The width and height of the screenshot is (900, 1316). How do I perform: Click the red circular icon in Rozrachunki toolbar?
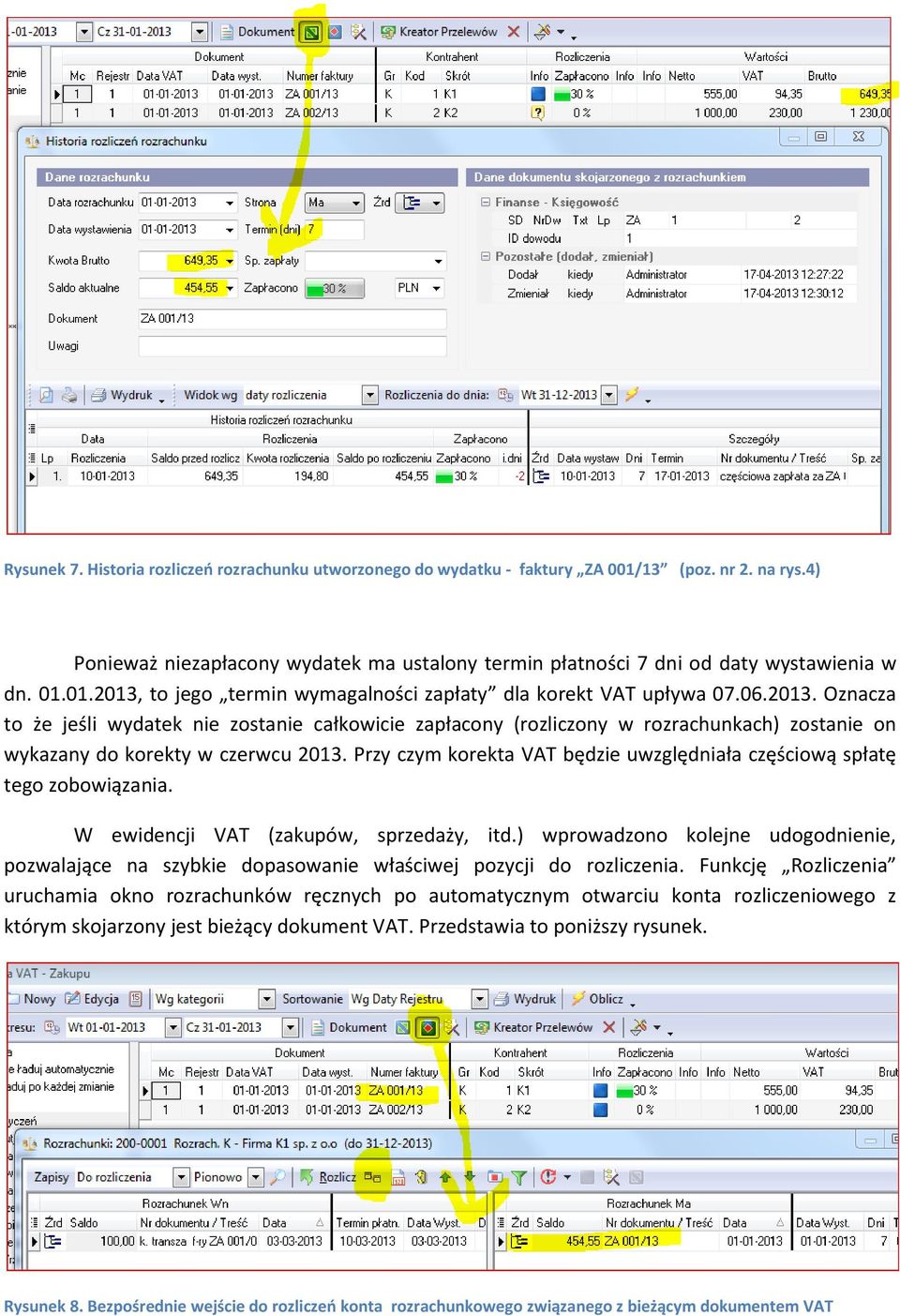click(x=548, y=1177)
